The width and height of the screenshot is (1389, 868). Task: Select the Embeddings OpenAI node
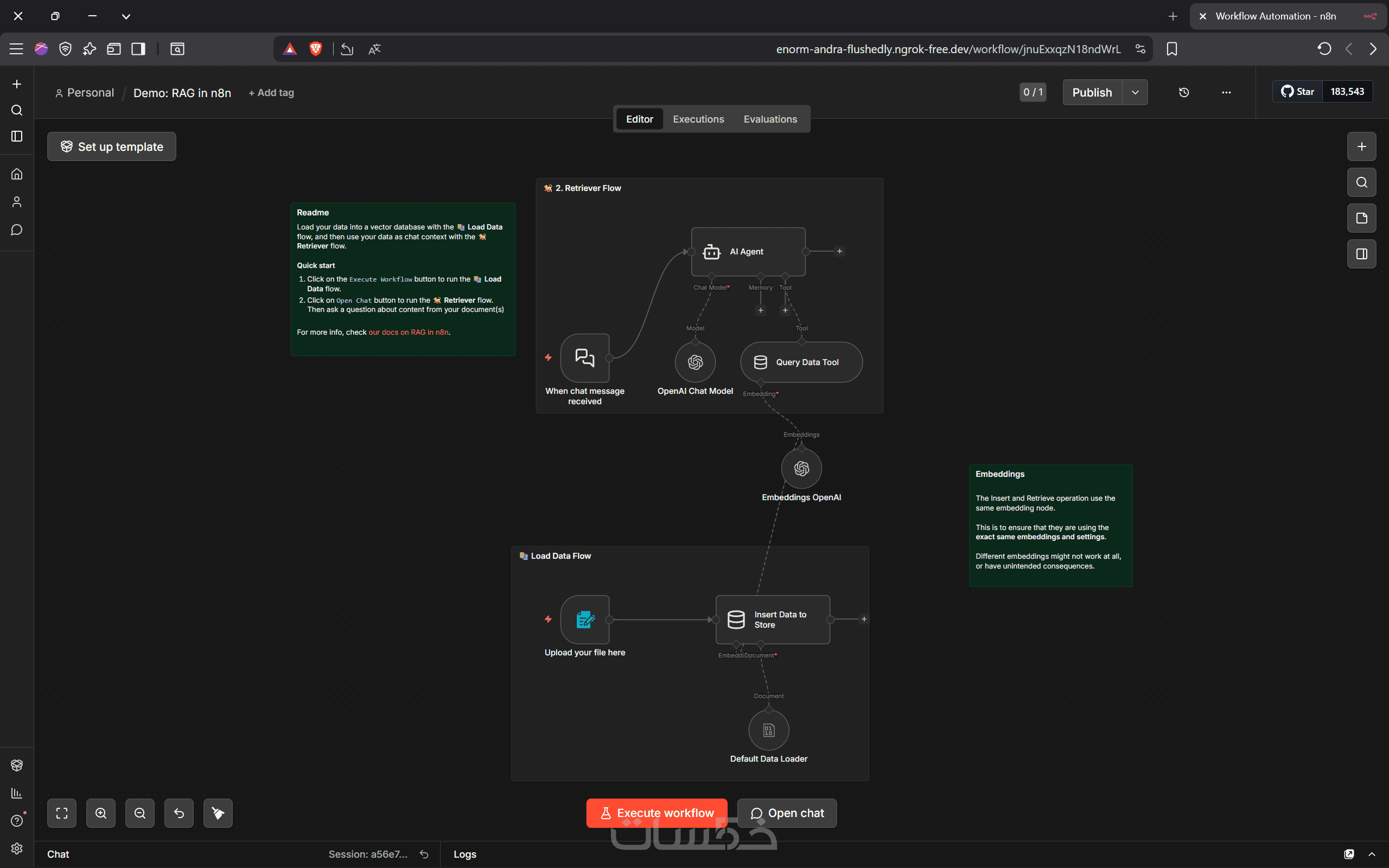click(x=801, y=468)
